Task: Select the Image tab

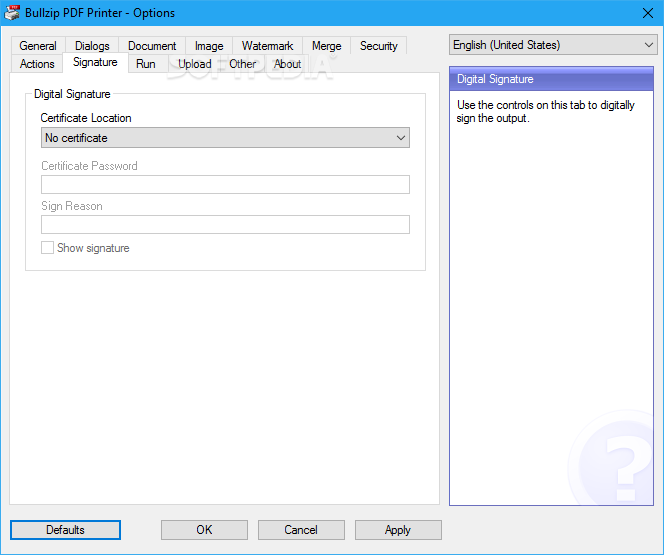Action: (209, 46)
